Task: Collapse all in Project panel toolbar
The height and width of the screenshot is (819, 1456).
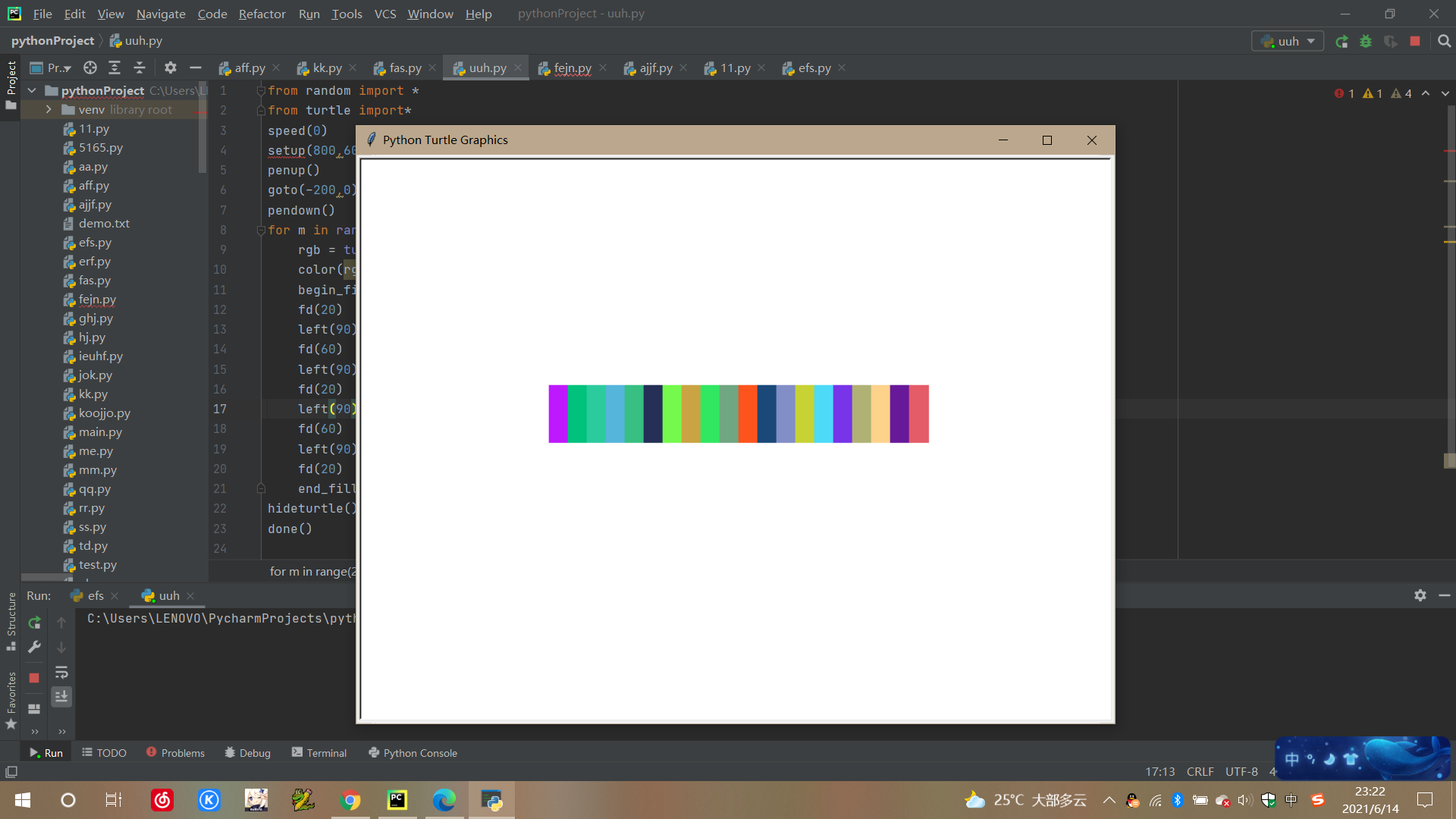Action: click(x=140, y=68)
